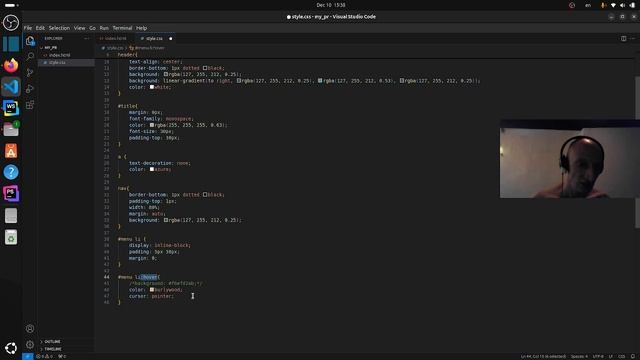Click style.css in the breadcrumb bar
The image size is (640, 360).
[115, 48]
